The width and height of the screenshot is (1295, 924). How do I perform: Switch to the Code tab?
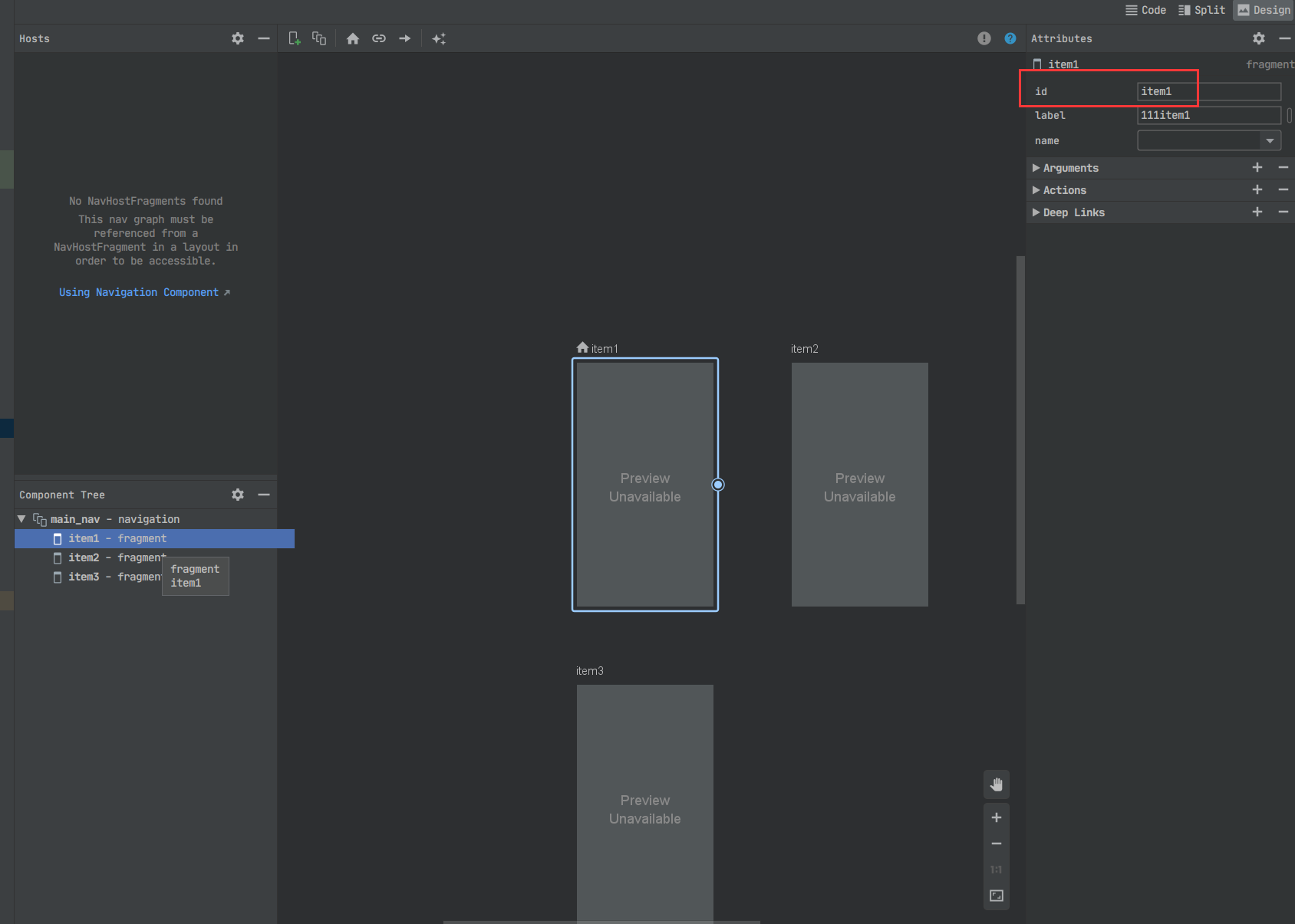pos(1145,10)
